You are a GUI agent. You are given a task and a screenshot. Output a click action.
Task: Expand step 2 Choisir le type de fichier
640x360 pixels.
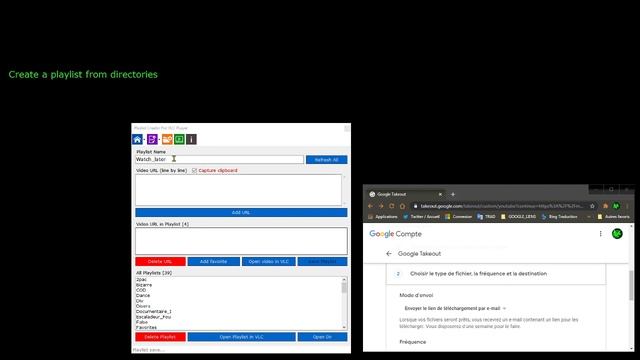pos(496,274)
